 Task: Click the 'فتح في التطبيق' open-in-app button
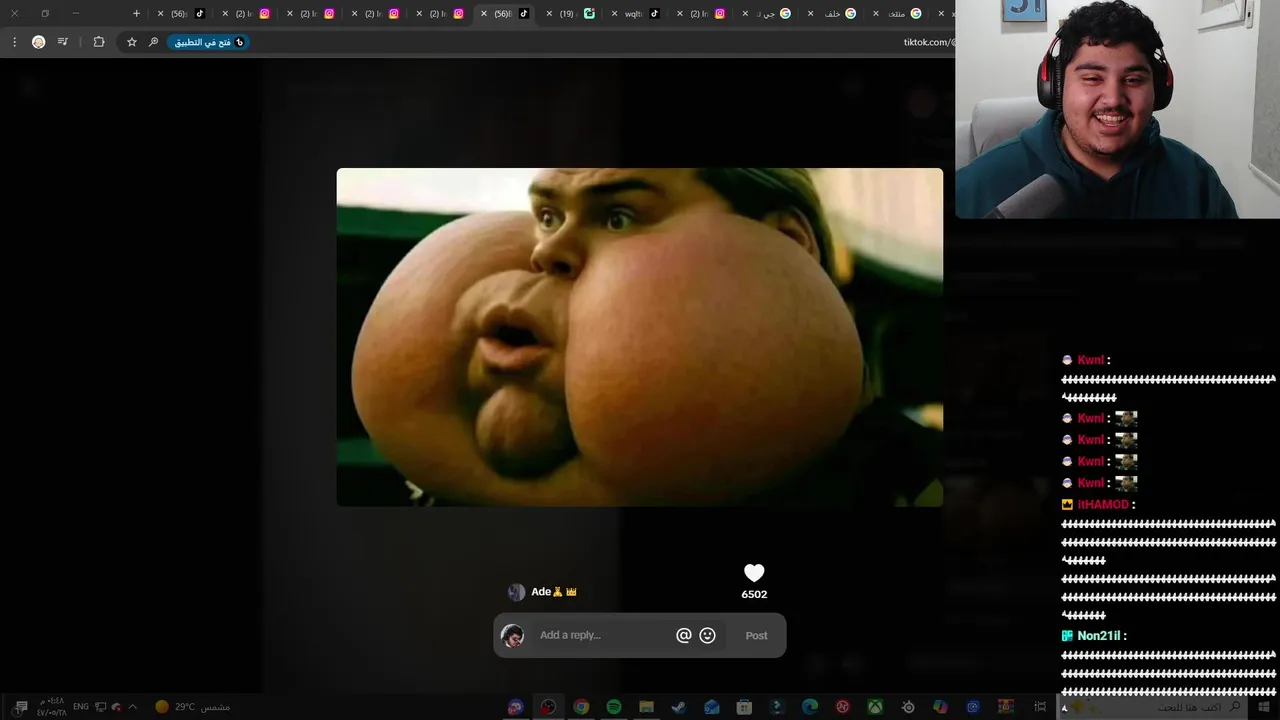[x=208, y=42]
